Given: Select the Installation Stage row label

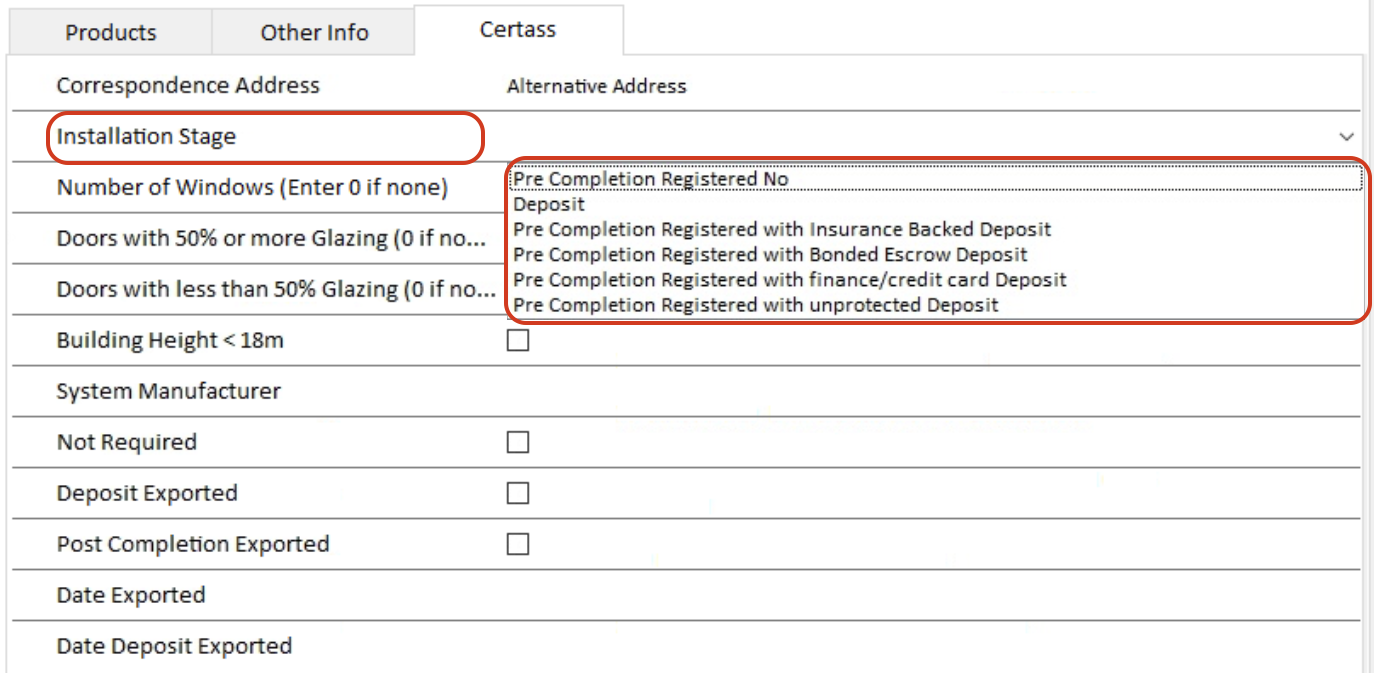Looking at the screenshot, I should [x=146, y=136].
